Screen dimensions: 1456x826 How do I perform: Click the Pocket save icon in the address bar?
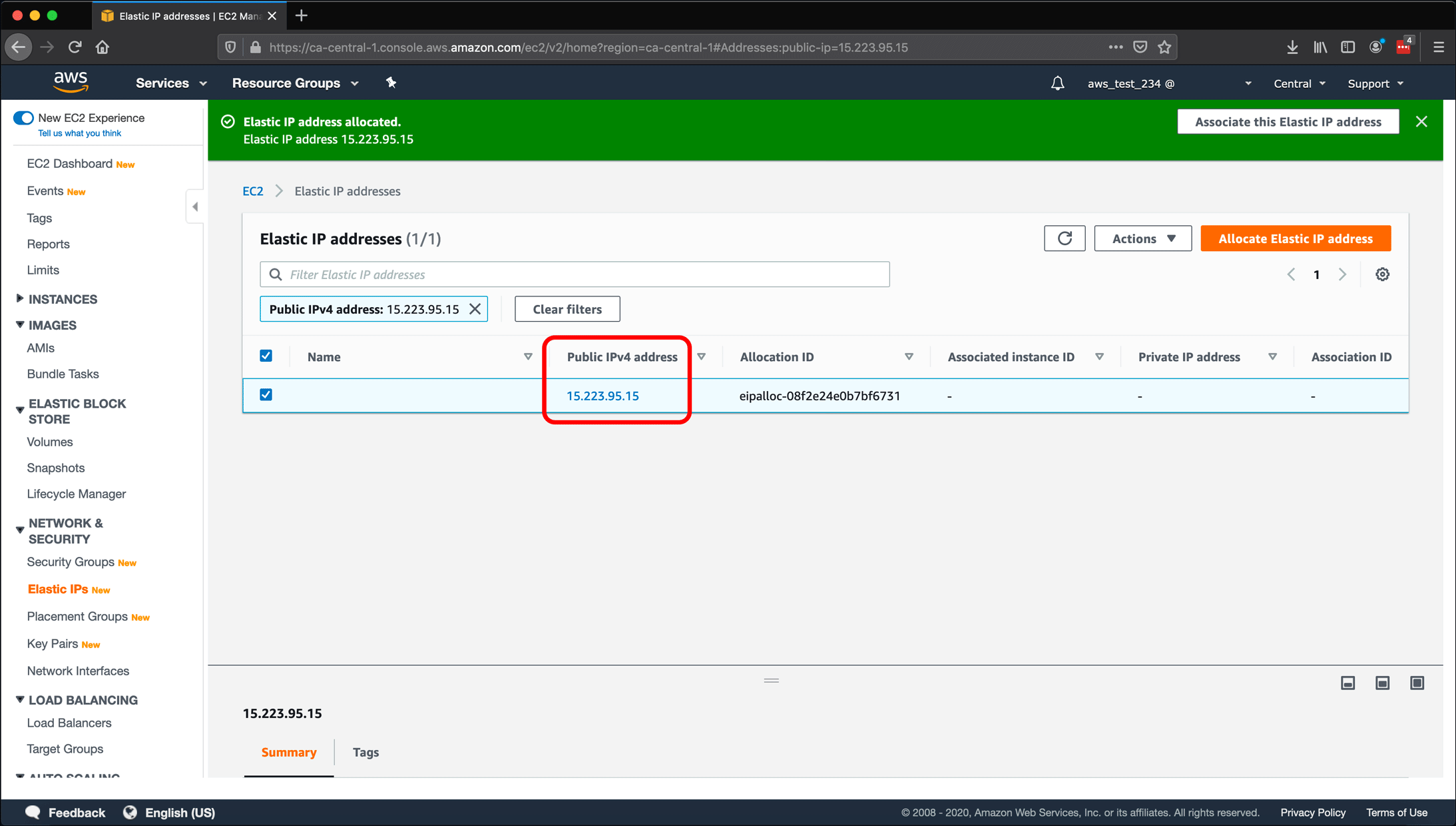tap(1140, 47)
